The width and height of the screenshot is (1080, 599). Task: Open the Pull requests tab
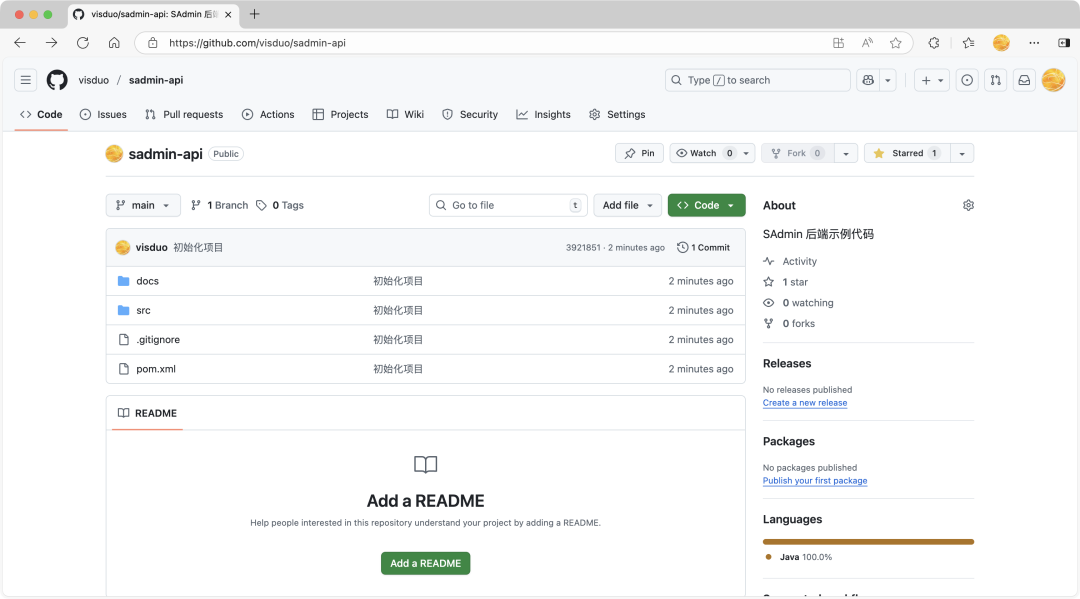coord(184,114)
